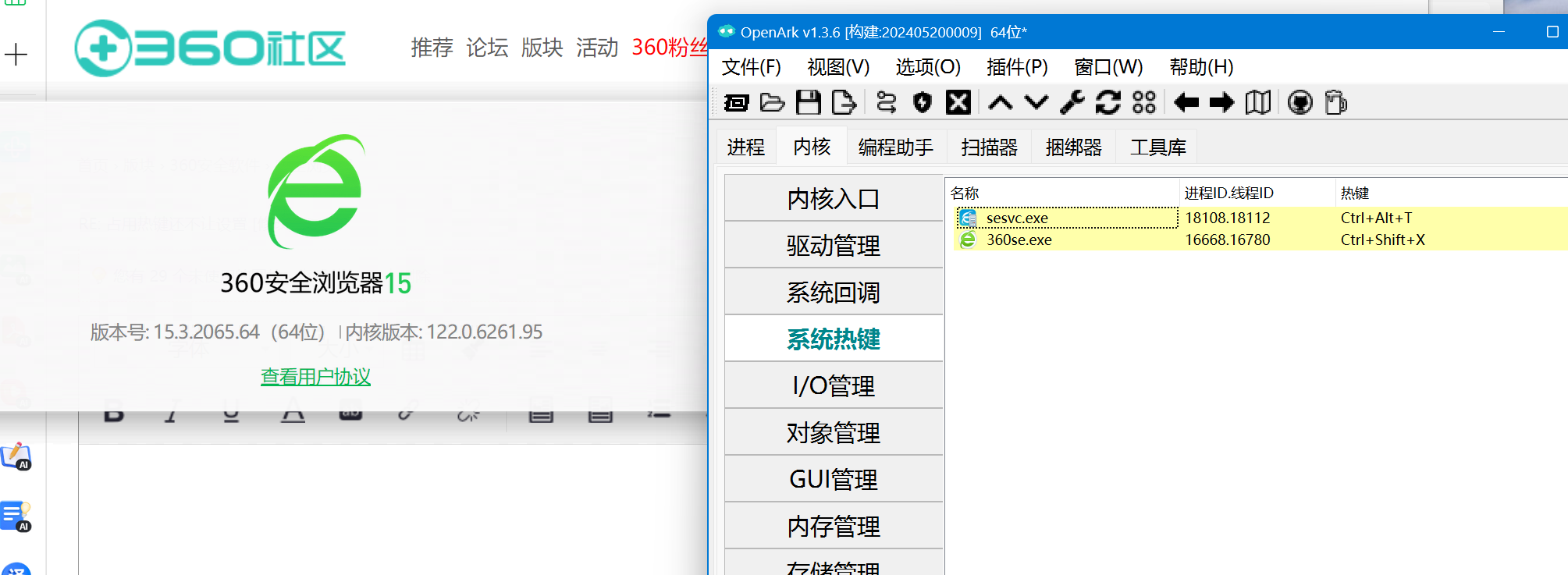The height and width of the screenshot is (575, 1568).
Task: Click the Ctrl+Shift+X hotkey cell
Action: [1382, 240]
